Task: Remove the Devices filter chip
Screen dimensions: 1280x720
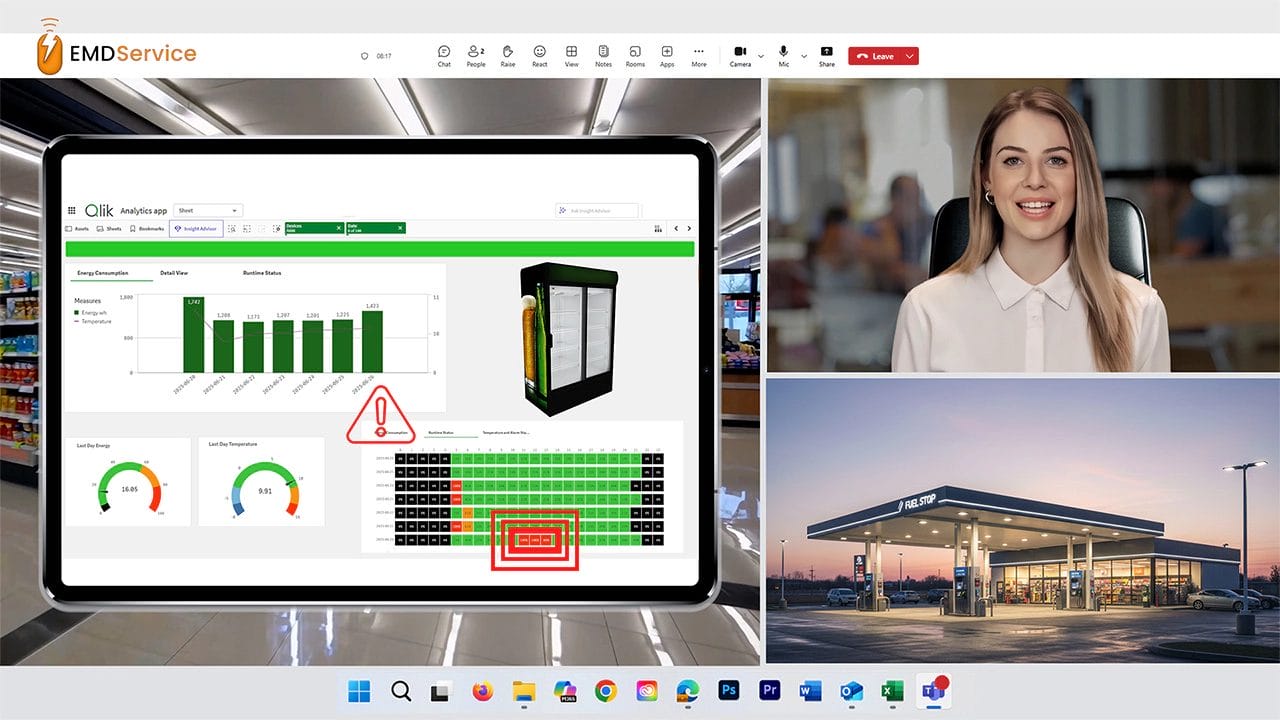Action: point(338,228)
